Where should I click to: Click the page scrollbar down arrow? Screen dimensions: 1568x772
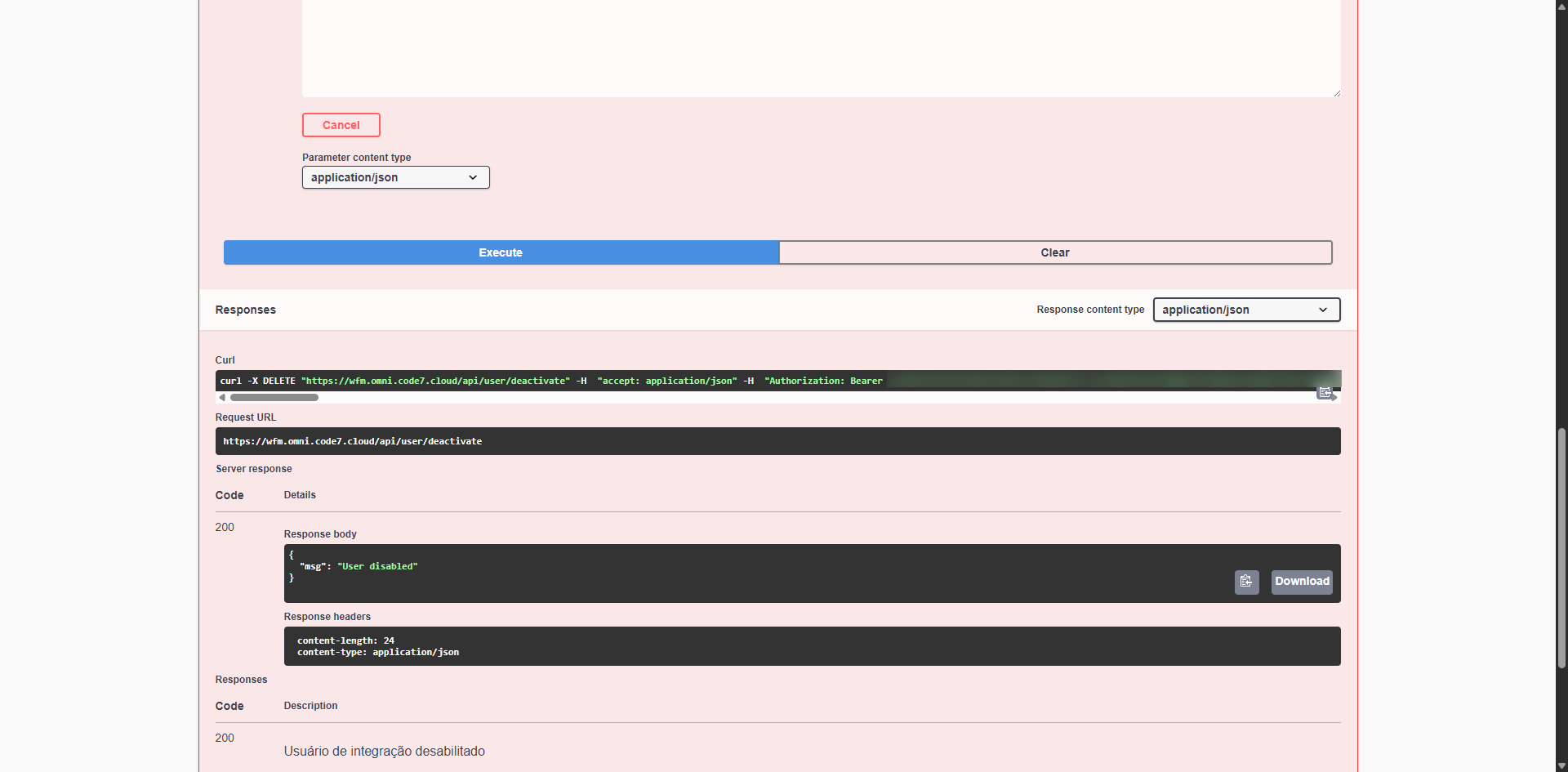click(1561, 765)
